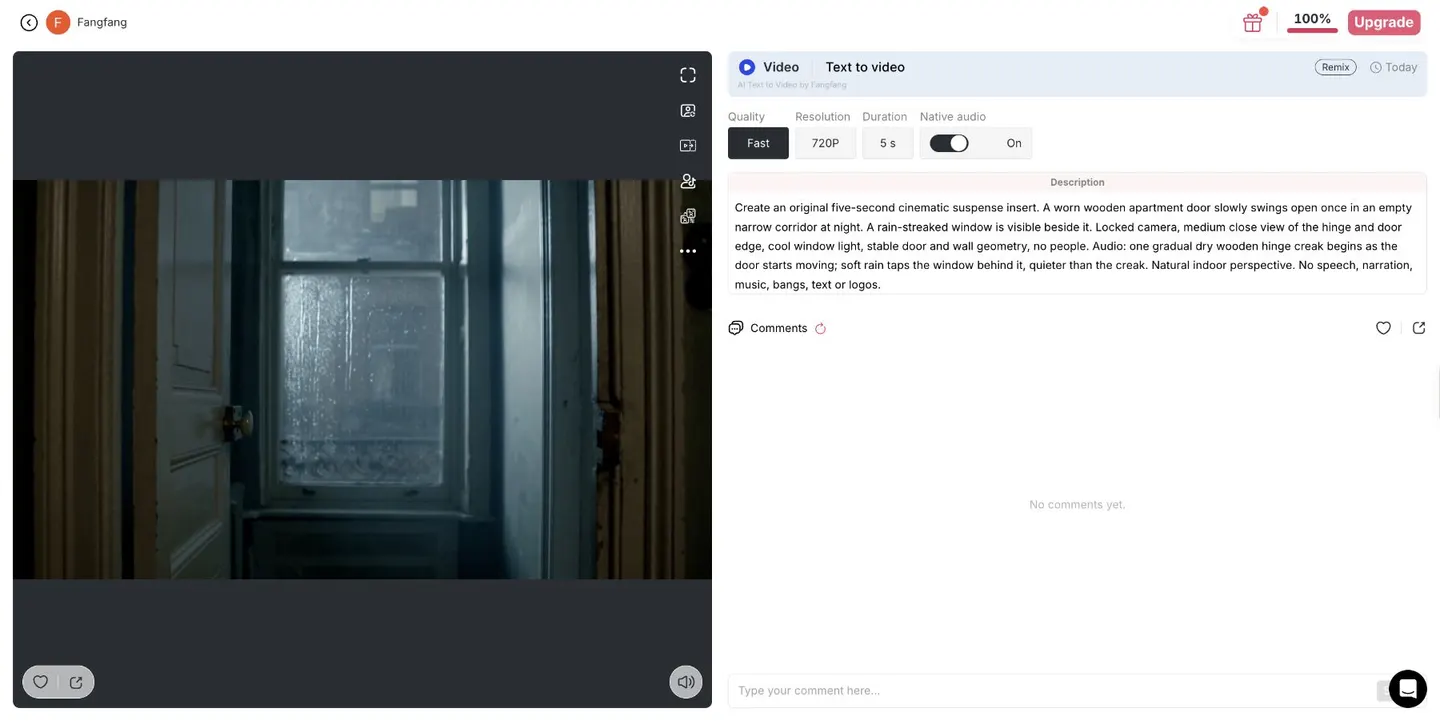Open the image-to-video icon above the dots
Screen dimensions: 1440x721
click(688, 216)
